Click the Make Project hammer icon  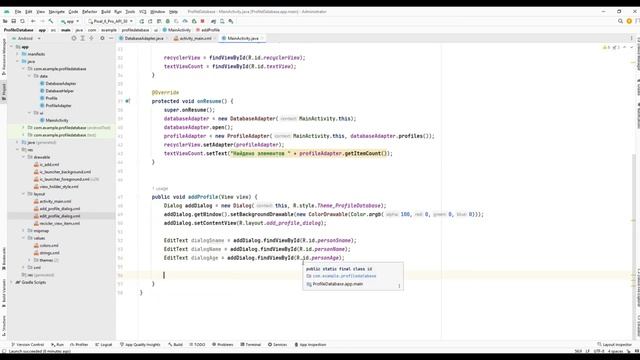click(51, 21)
